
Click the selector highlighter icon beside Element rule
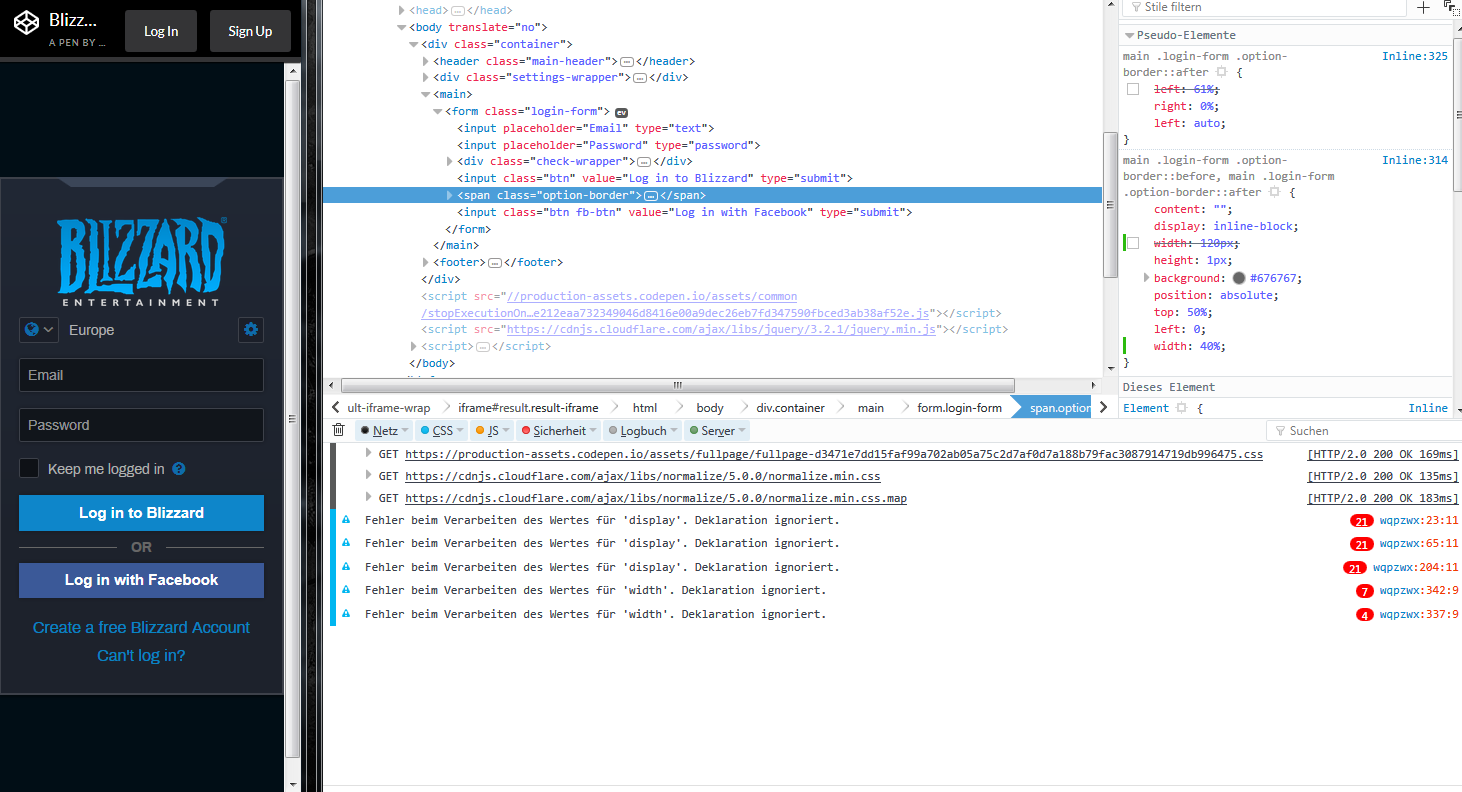click(1181, 408)
